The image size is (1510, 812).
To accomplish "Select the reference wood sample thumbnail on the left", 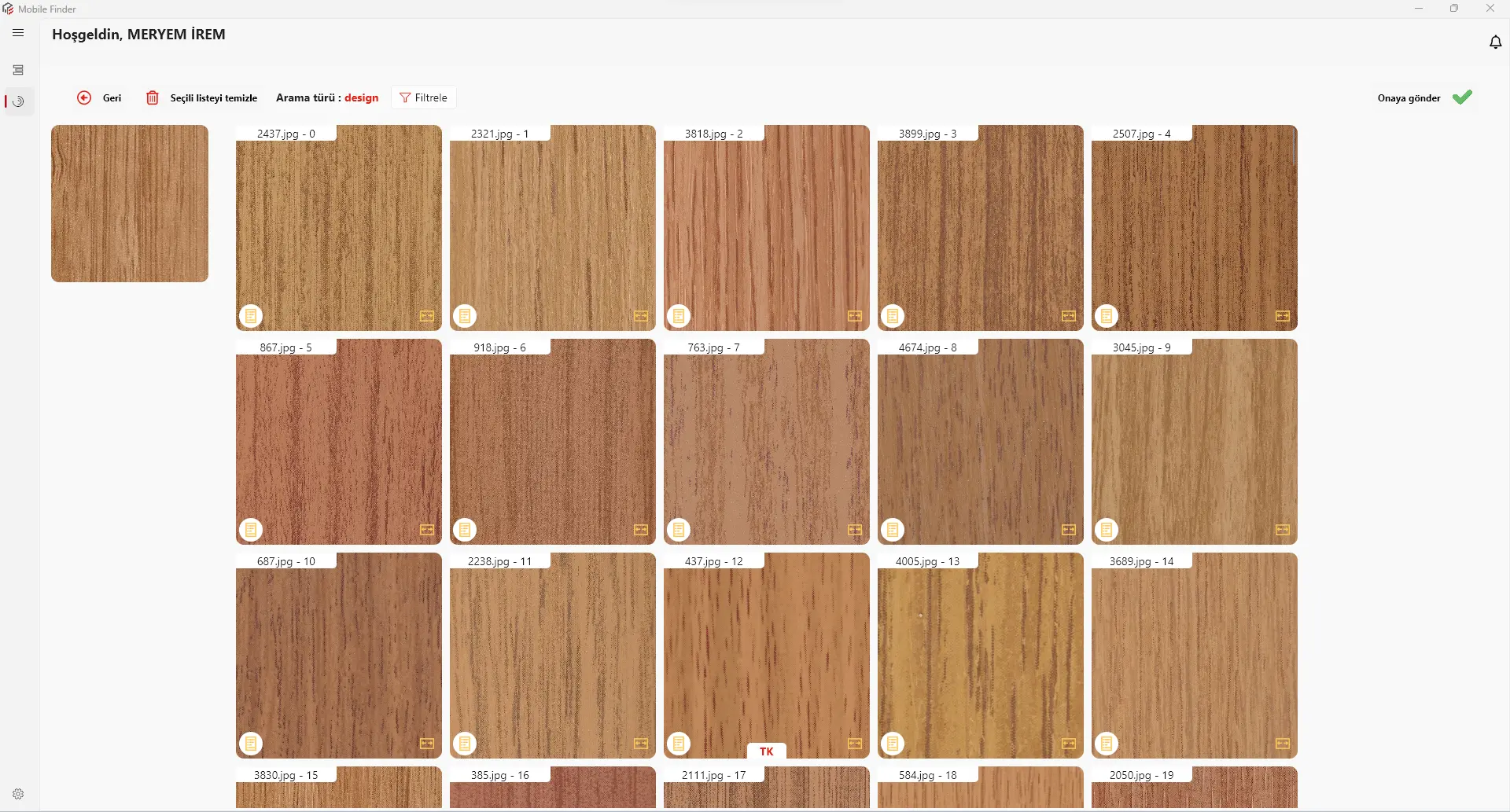I will [x=130, y=204].
